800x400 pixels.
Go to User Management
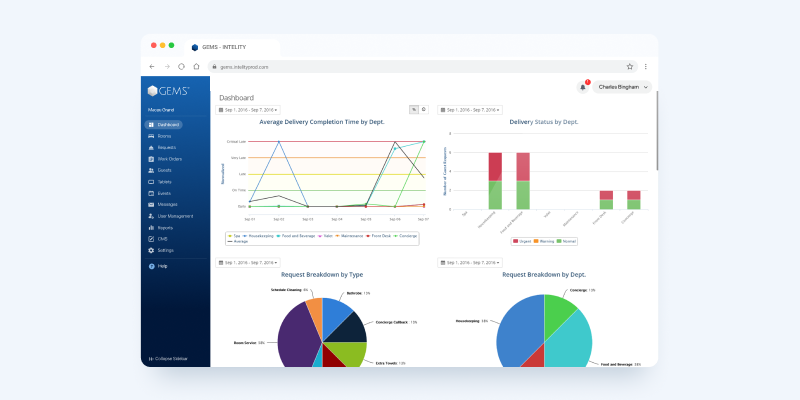(171, 216)
